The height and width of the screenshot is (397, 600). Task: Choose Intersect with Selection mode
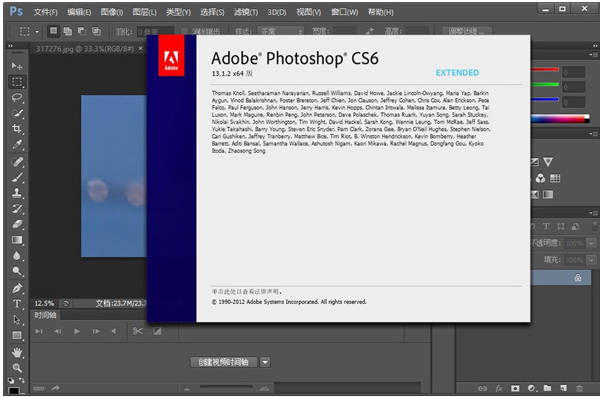coord(96,31)
